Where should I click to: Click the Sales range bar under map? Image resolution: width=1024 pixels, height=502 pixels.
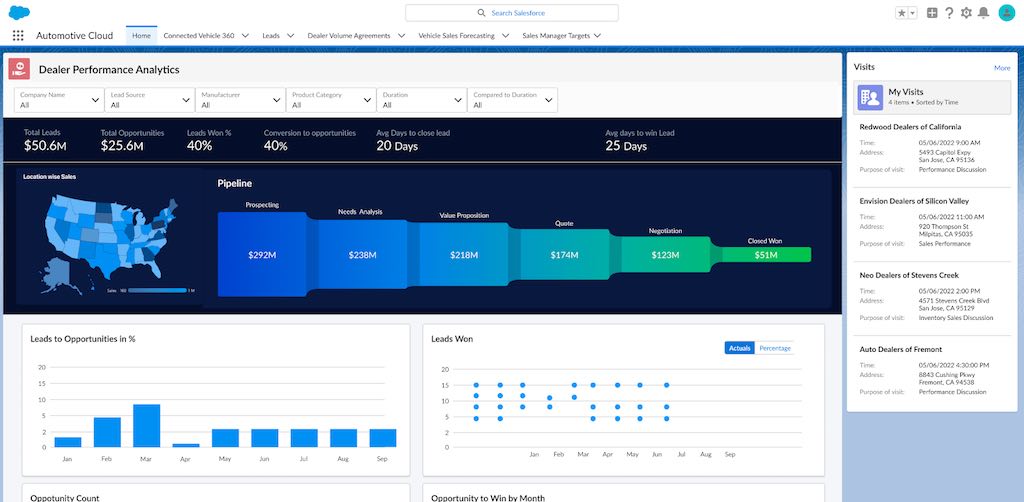coord(157,290)
